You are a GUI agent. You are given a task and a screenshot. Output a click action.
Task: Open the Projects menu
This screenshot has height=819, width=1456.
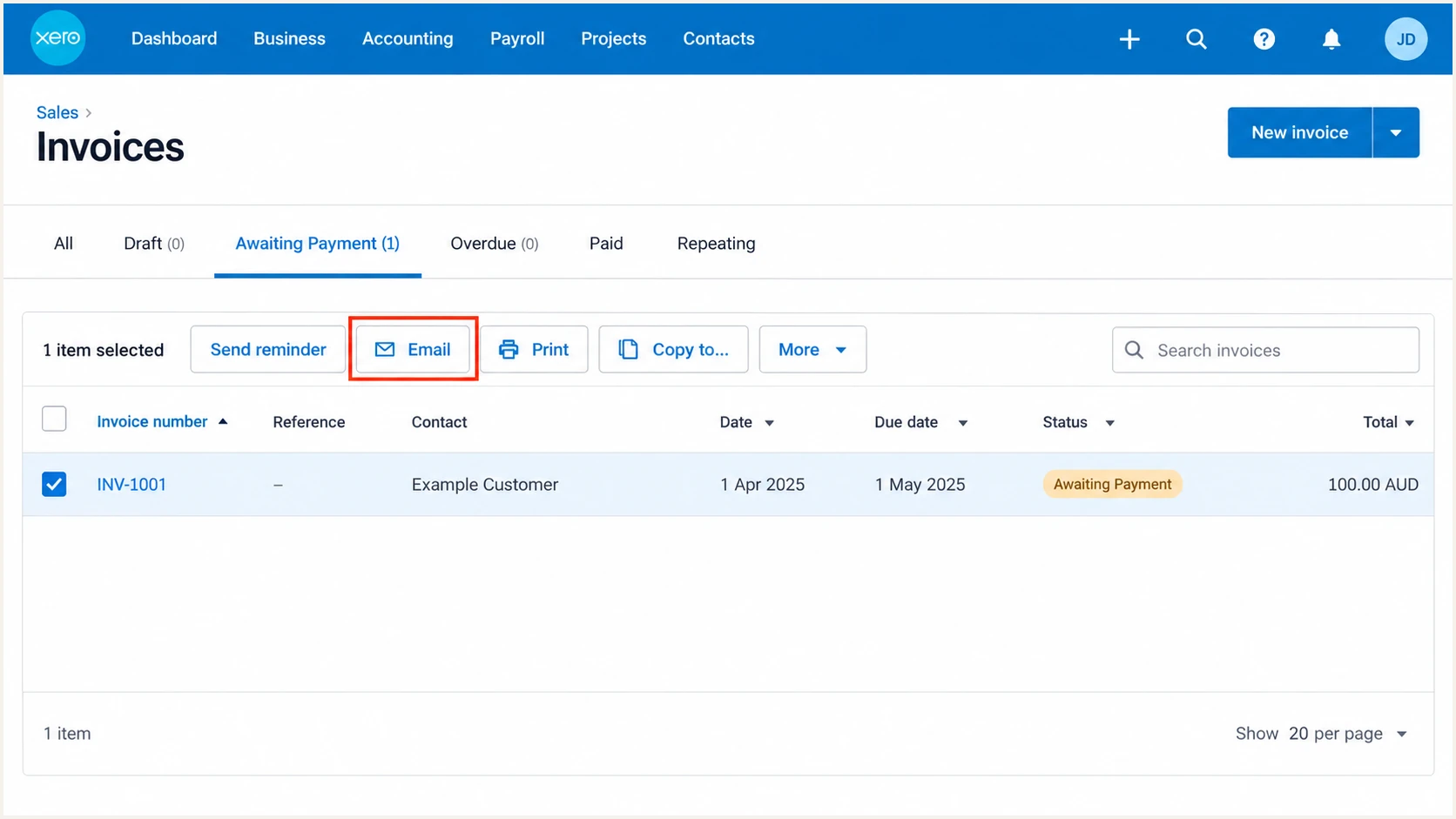click(614, 38)
